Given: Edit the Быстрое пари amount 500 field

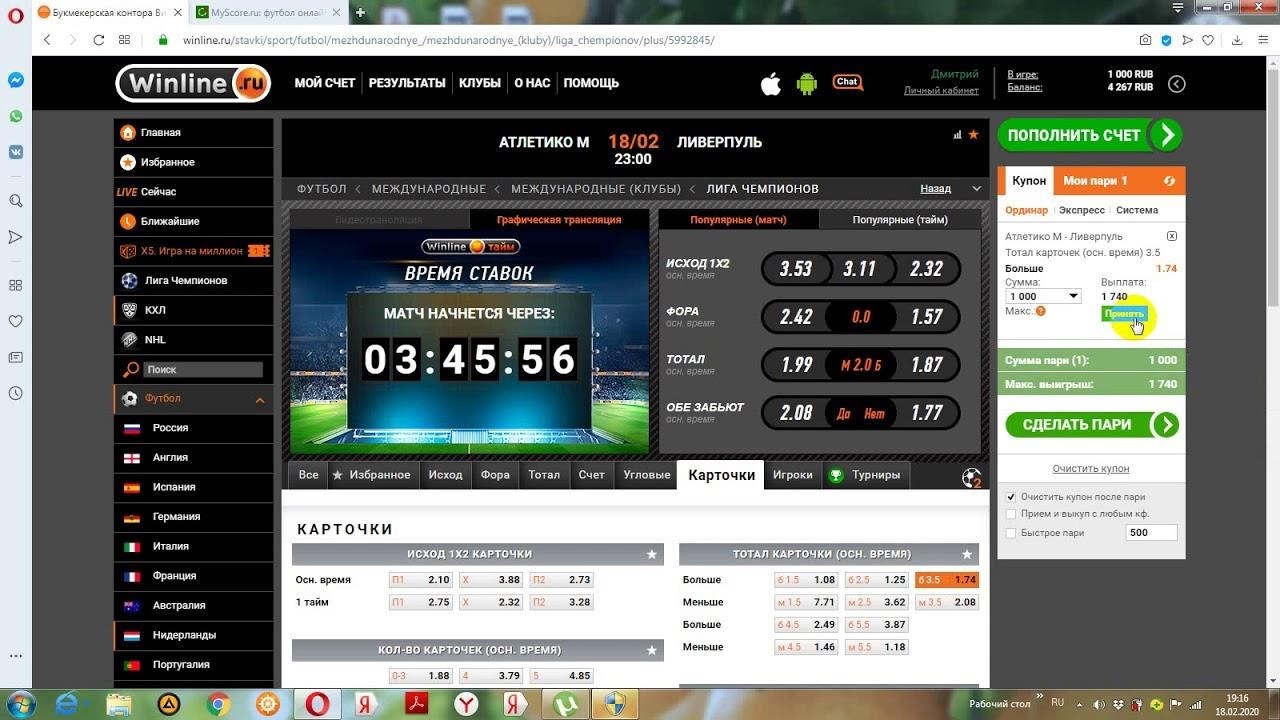Looking at the screenshot, I should coord(1151,533).
